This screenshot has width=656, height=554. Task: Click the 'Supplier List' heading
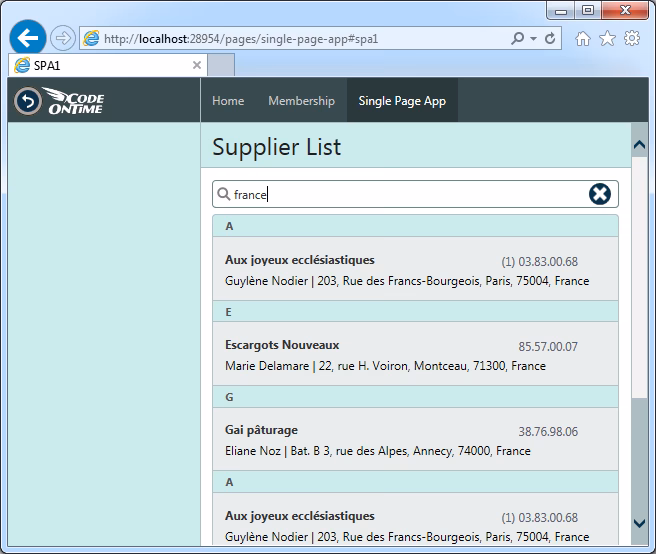pos(276,147)
